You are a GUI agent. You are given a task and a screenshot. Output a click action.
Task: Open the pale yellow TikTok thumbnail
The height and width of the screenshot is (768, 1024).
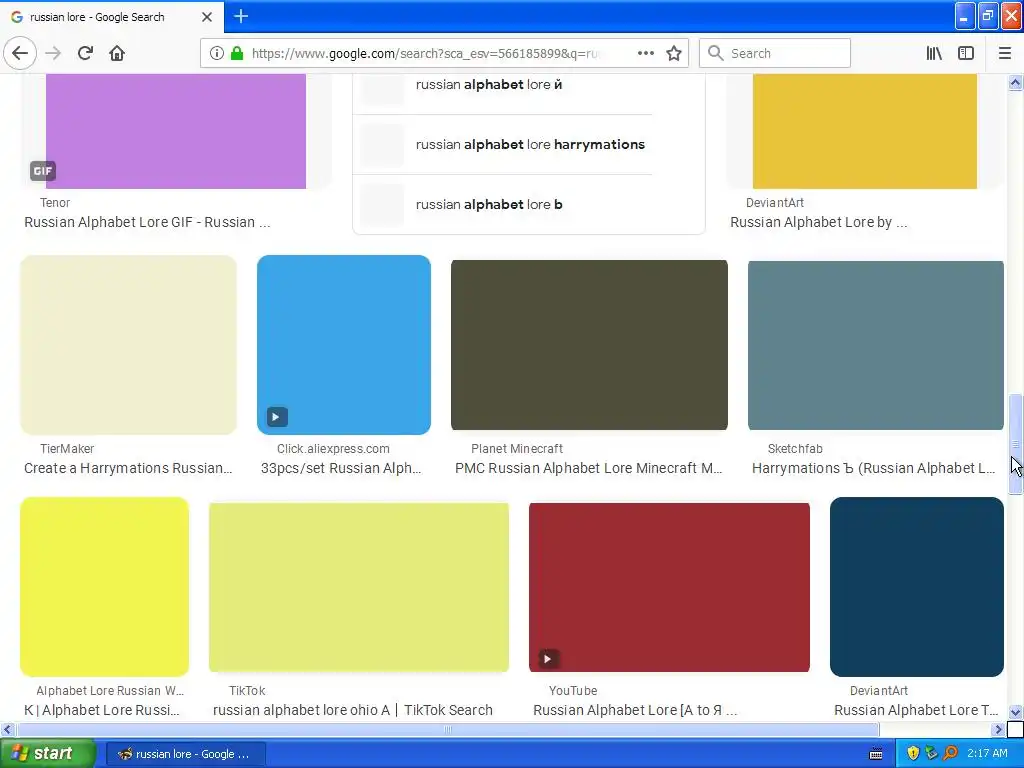pos(359,587)
